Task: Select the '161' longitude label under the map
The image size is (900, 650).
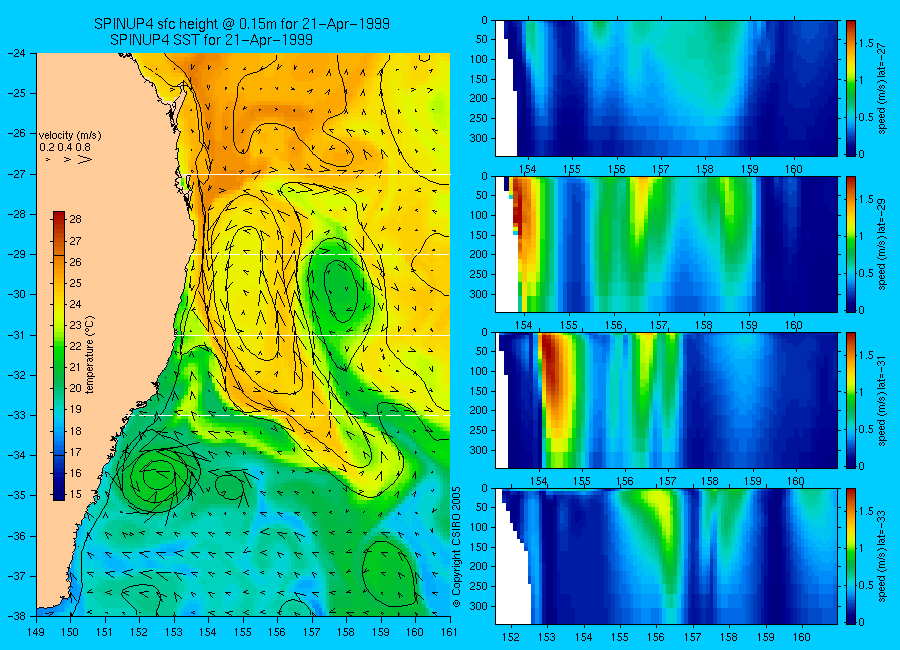Action: [449, 633]
